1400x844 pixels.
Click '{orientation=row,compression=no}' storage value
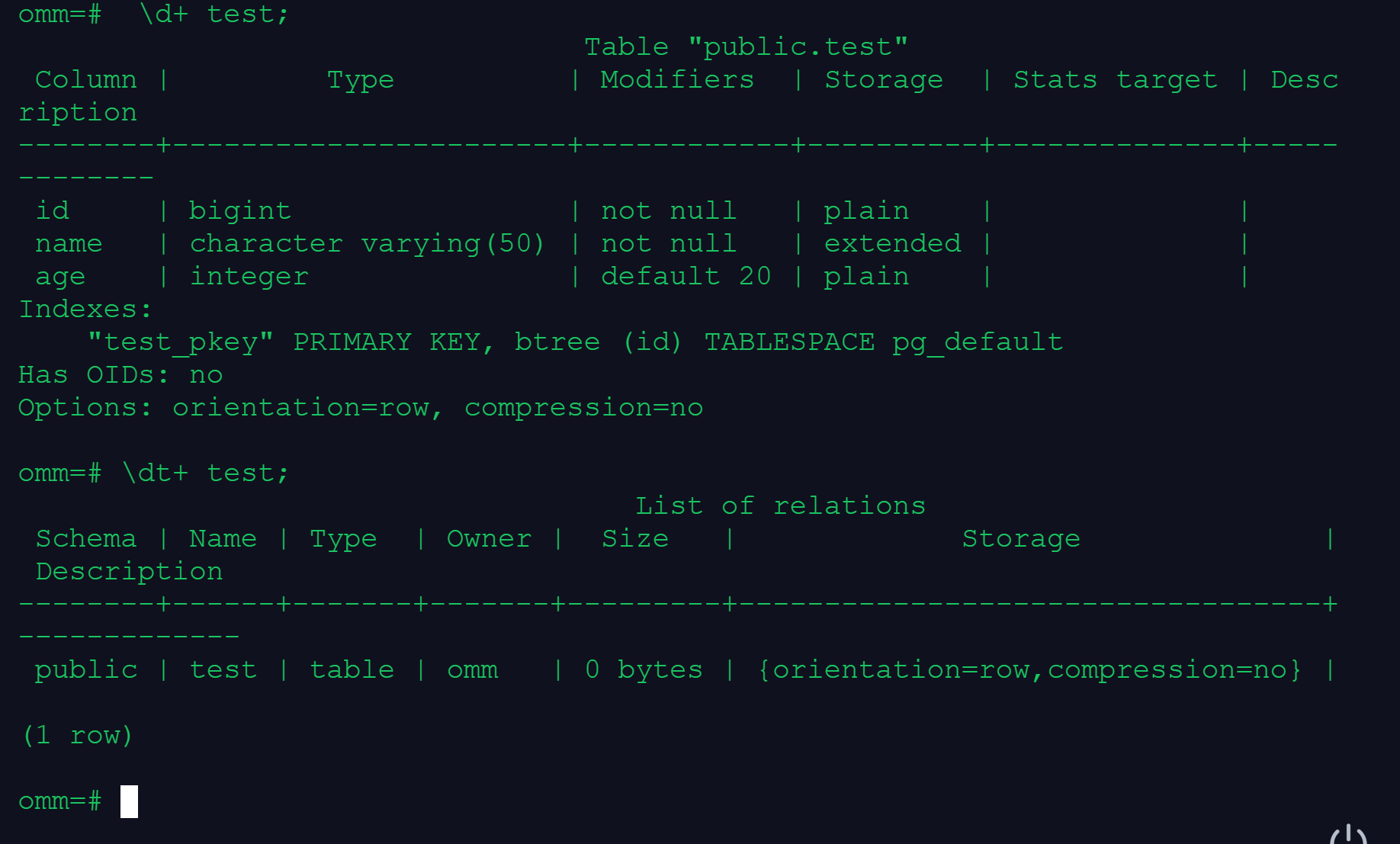pyautogui.click(x=1029, y=669)
